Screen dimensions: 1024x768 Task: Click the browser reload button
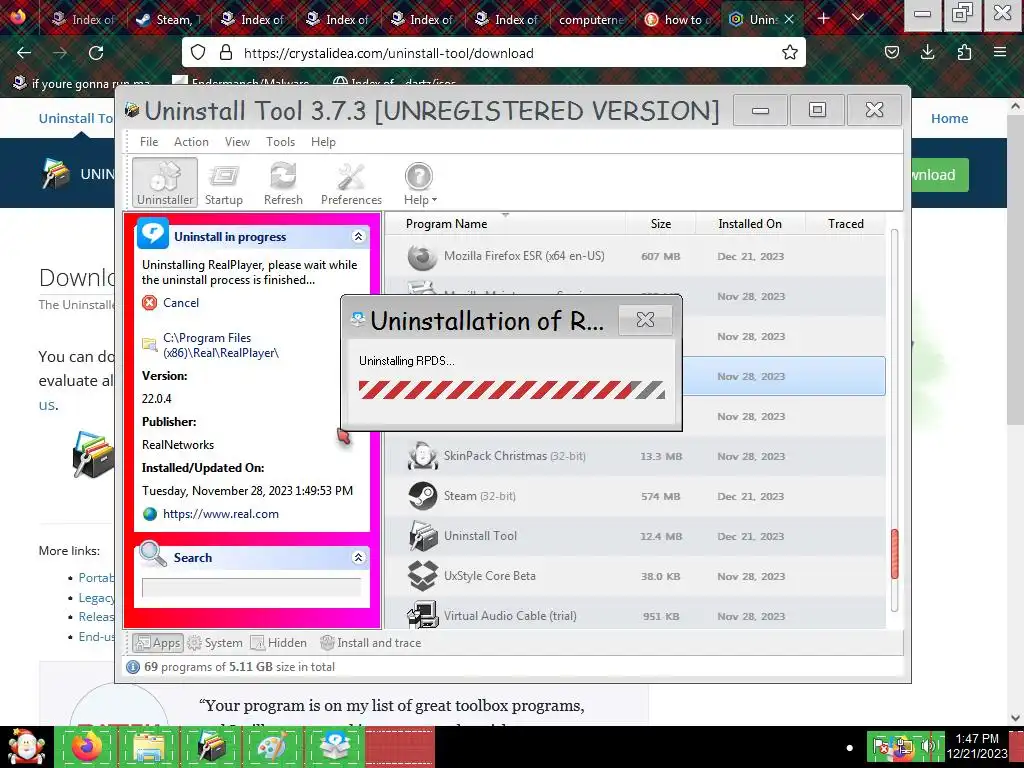96,52
